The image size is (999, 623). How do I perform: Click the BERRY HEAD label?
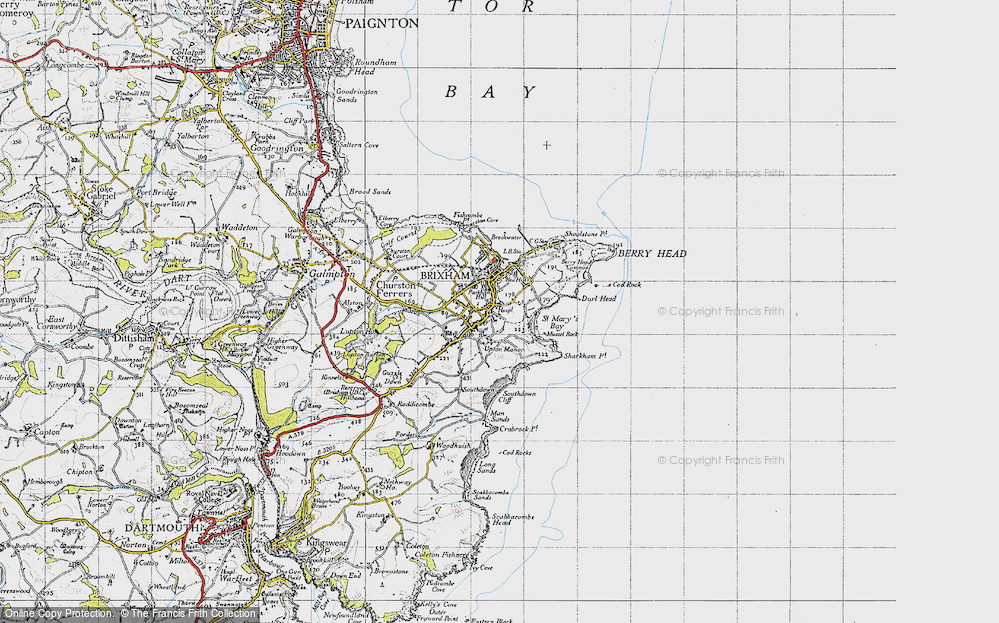pos(652,254)
